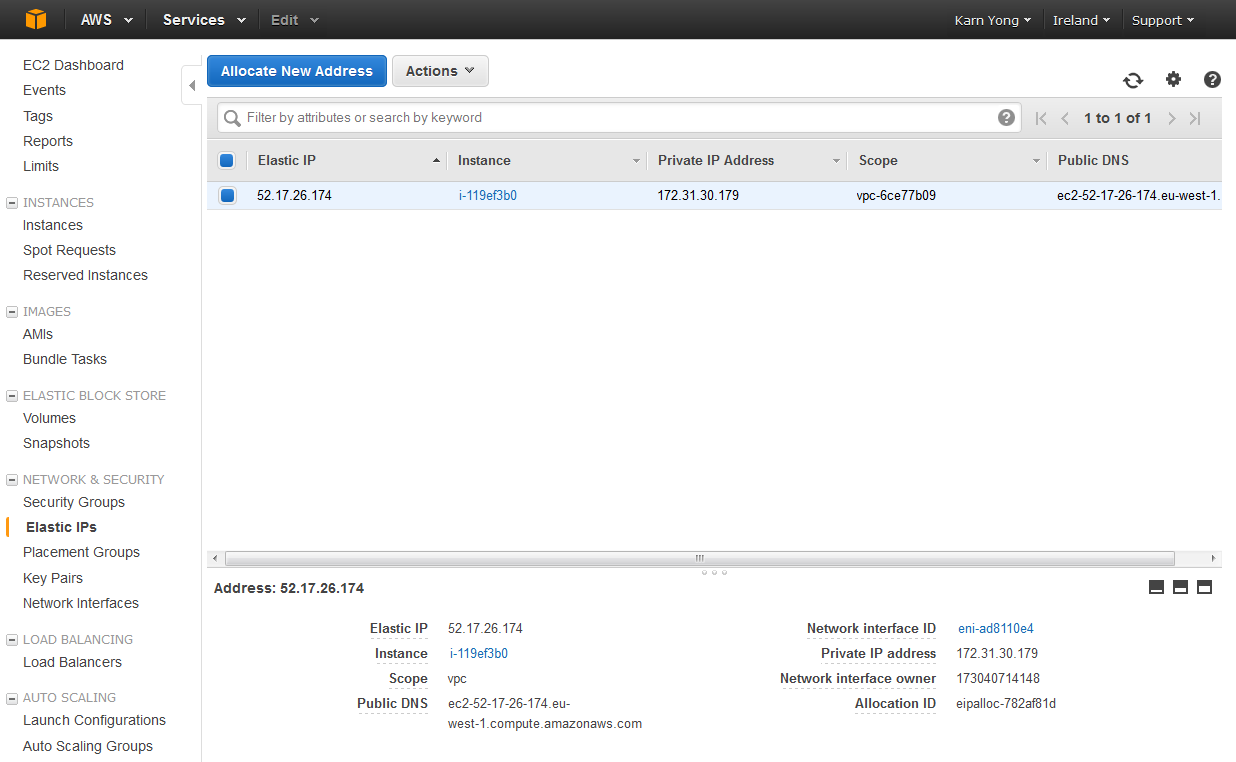Open the Services menu
The width and height of the screenshot is (1236, 762).
click(x=204, y=20)
